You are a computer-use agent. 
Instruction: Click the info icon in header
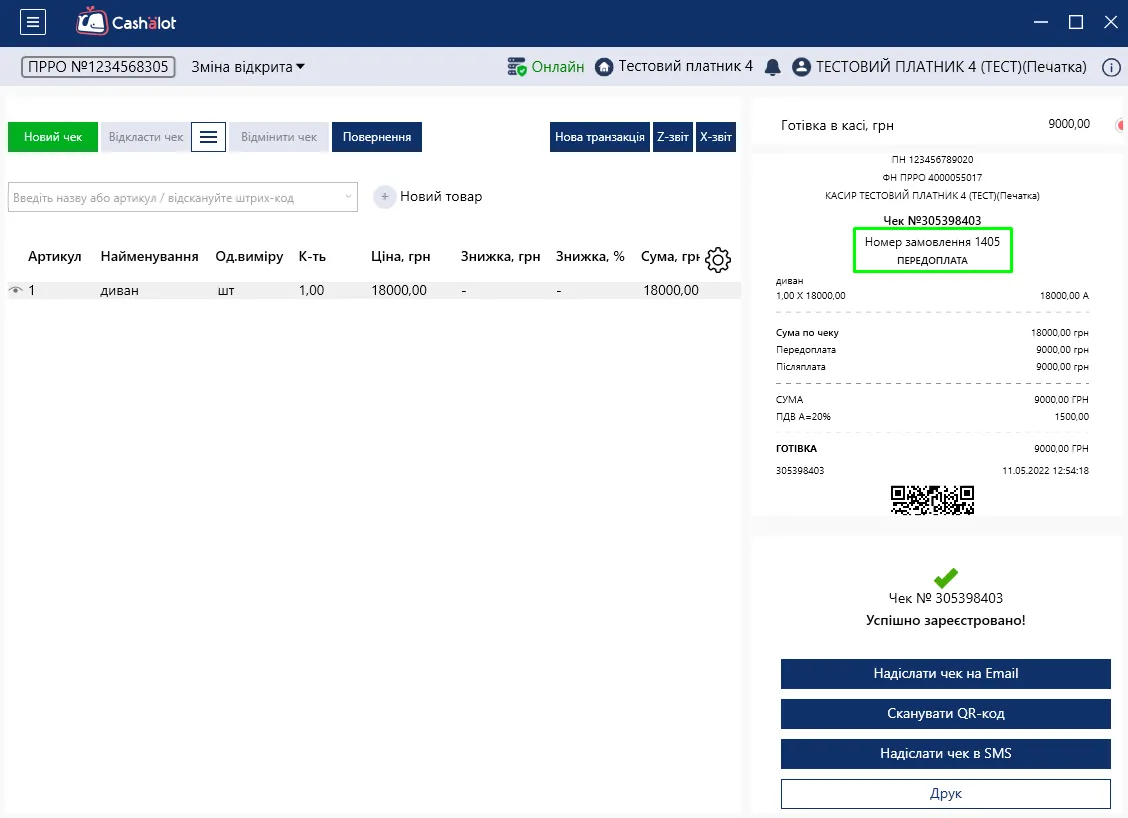coord(1111,67)
